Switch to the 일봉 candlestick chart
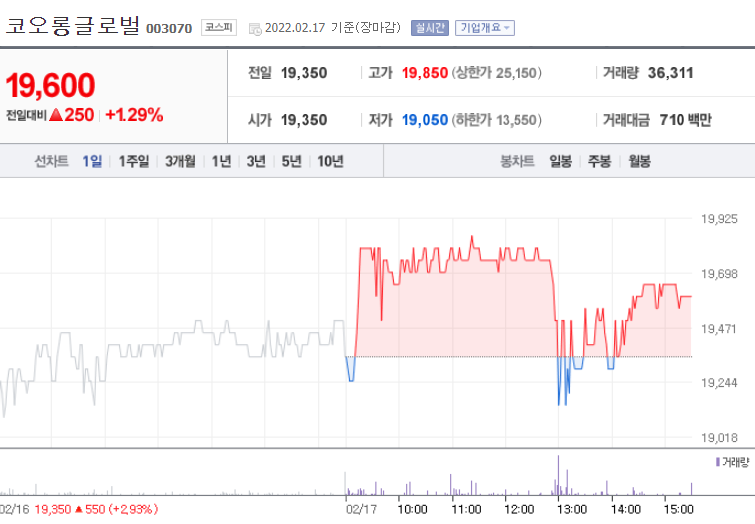 point(560,161)
